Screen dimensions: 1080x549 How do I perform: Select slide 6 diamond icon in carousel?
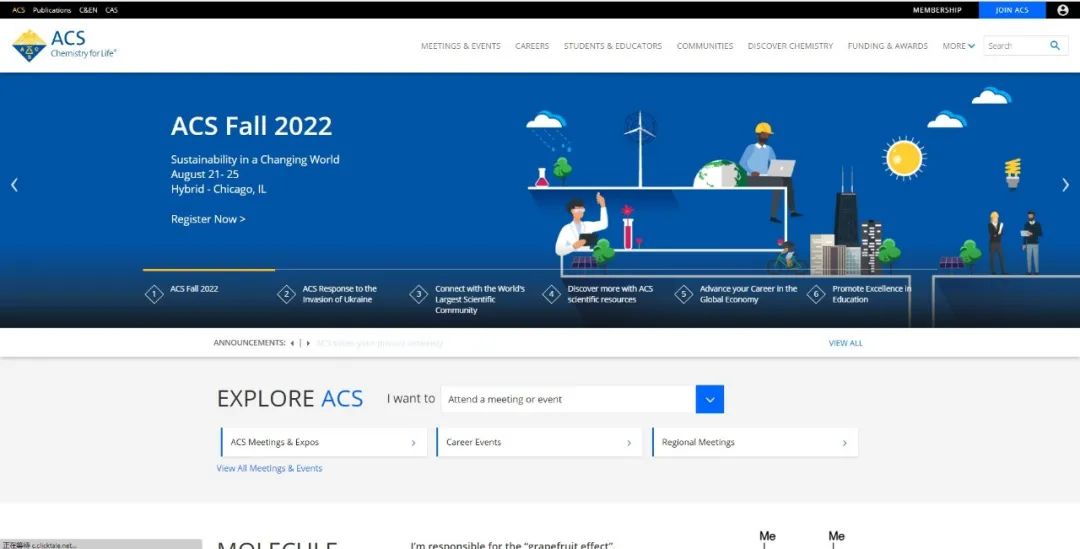click(816, 294)
